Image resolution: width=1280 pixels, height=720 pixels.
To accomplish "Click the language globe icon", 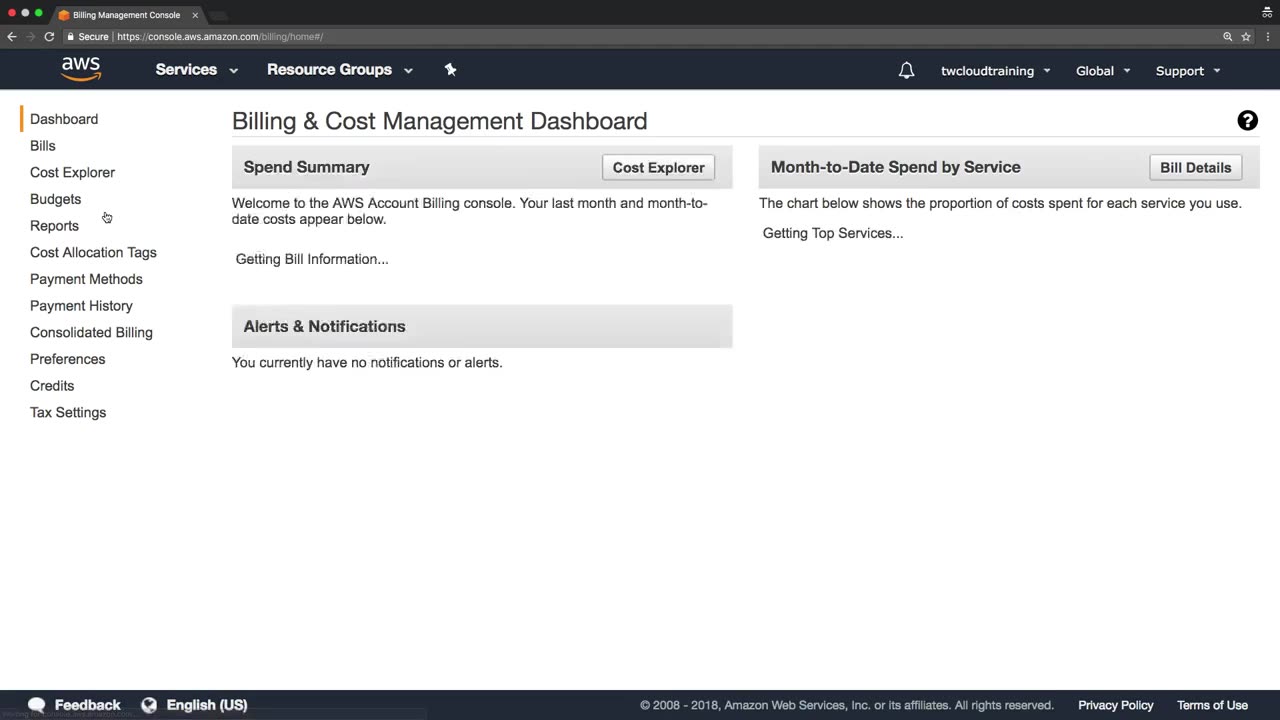I will click(x=149, y=705).
